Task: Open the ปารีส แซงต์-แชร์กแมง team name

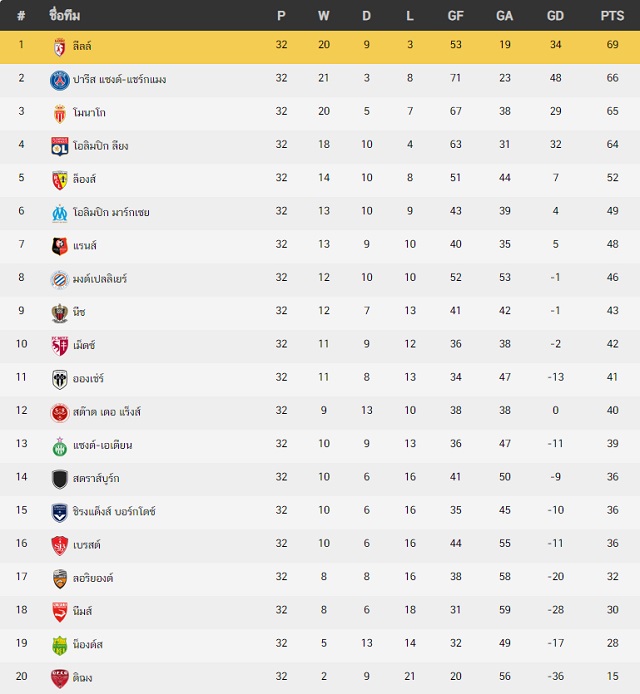Action: click(x=120, y=80)
